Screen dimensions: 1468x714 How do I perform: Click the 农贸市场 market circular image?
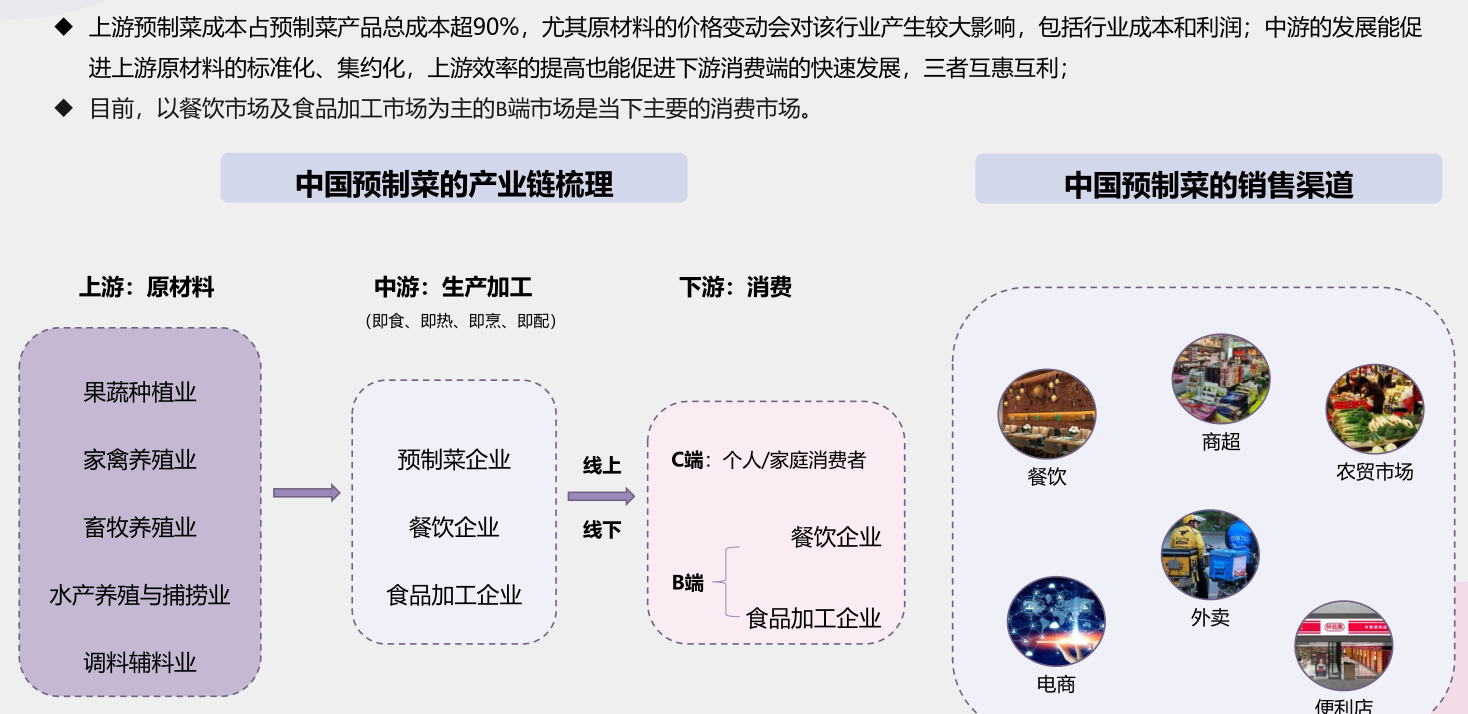tap(1374, 409)
